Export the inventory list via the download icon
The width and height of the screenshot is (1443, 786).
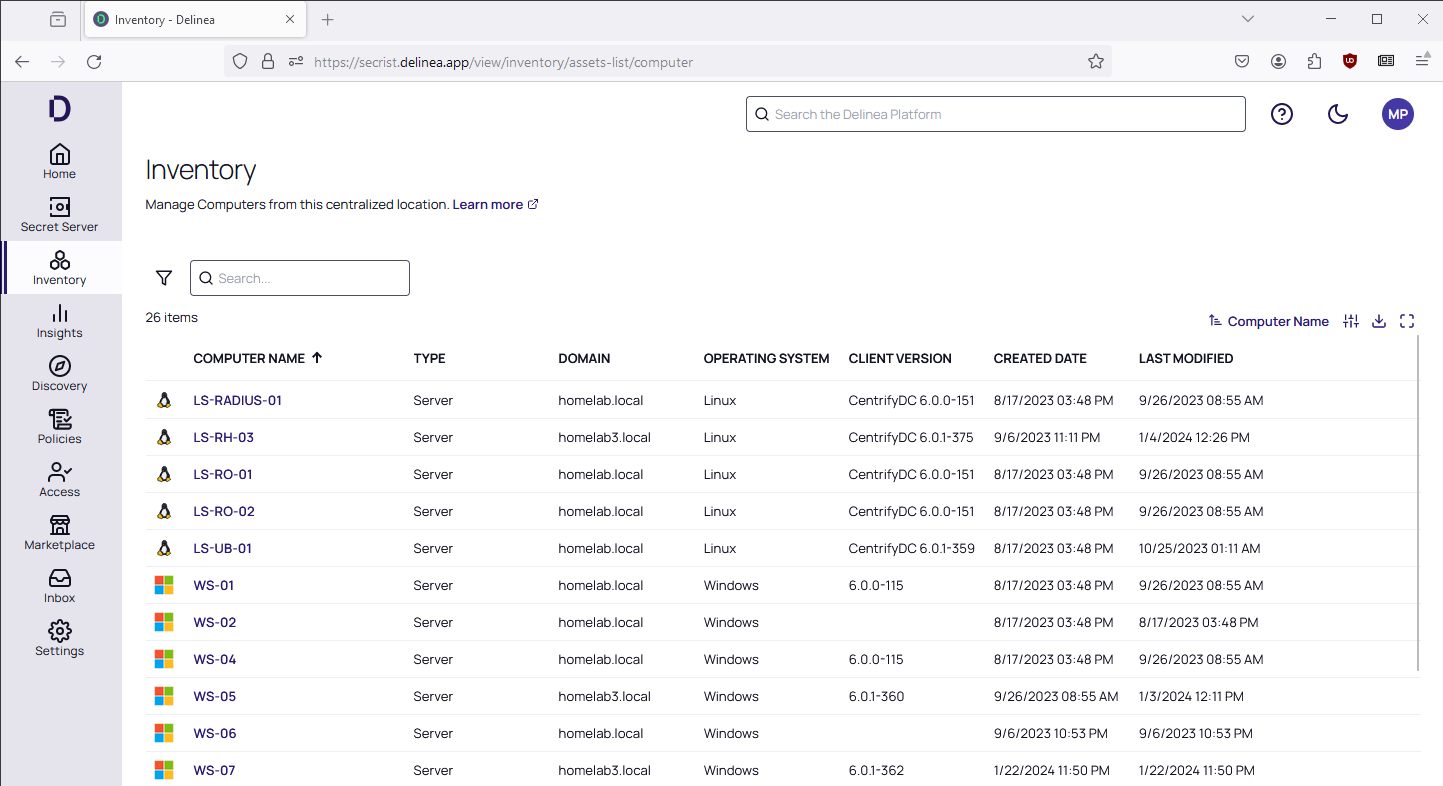point(1379,321)
